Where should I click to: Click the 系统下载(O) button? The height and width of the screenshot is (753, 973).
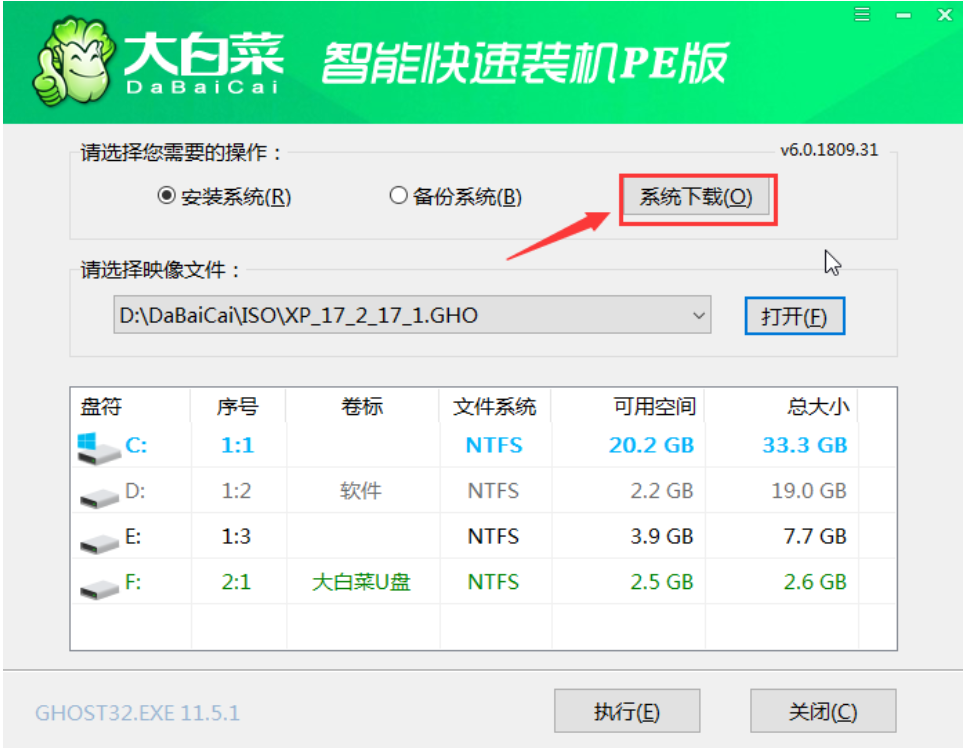pos(696,197)
